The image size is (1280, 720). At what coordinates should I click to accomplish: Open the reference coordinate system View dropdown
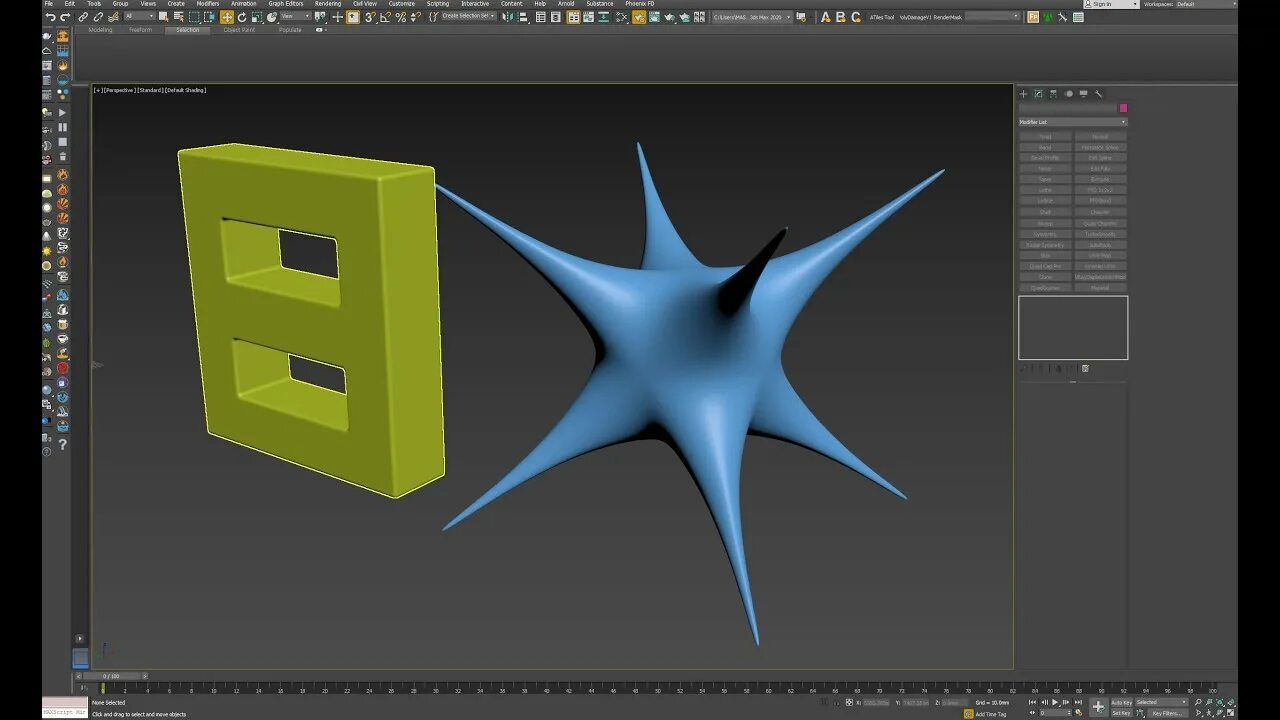tap(295, 17)
